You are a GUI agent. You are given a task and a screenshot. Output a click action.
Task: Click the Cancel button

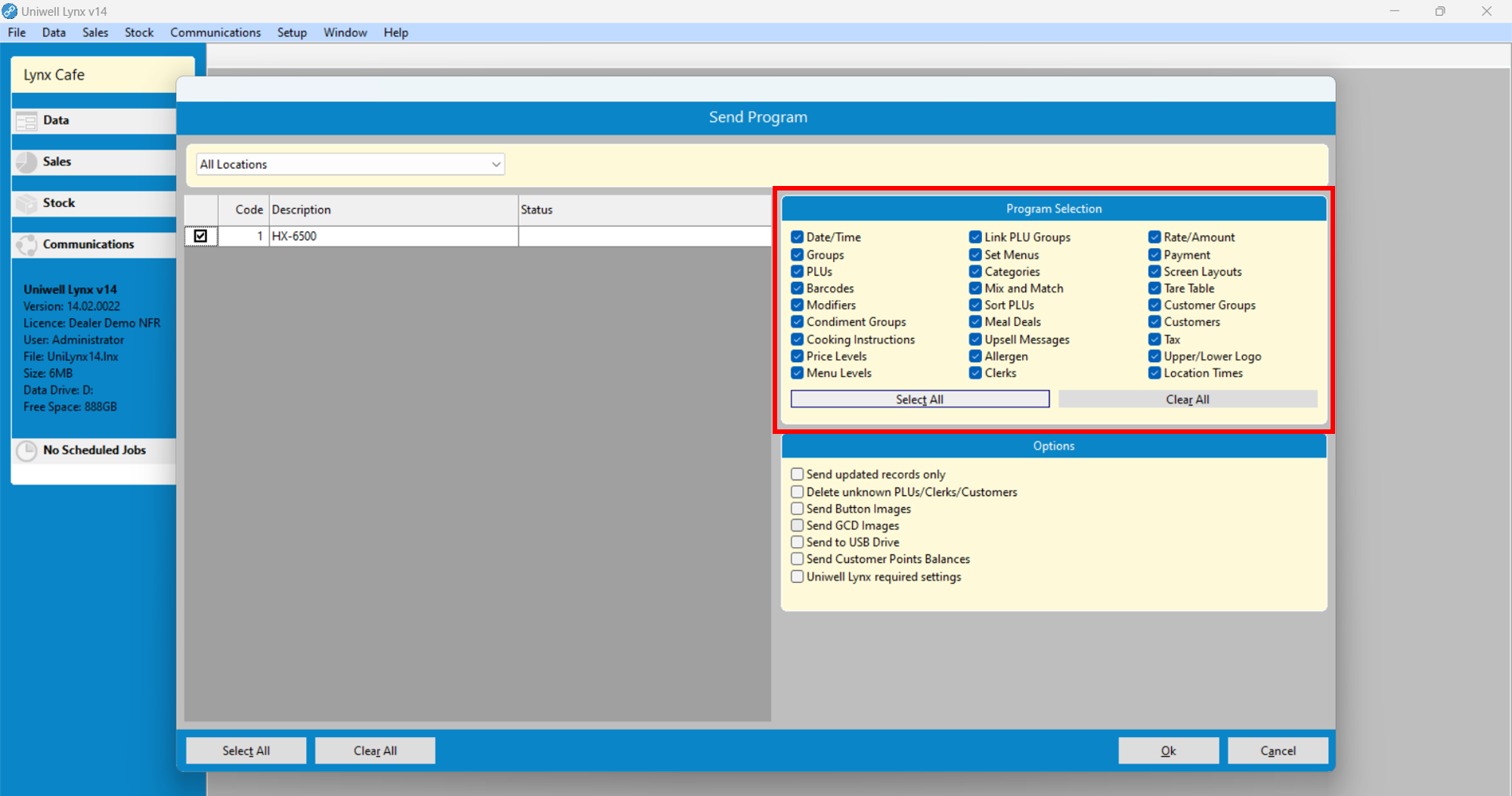pyautogui.click(x=1278, y=750)
